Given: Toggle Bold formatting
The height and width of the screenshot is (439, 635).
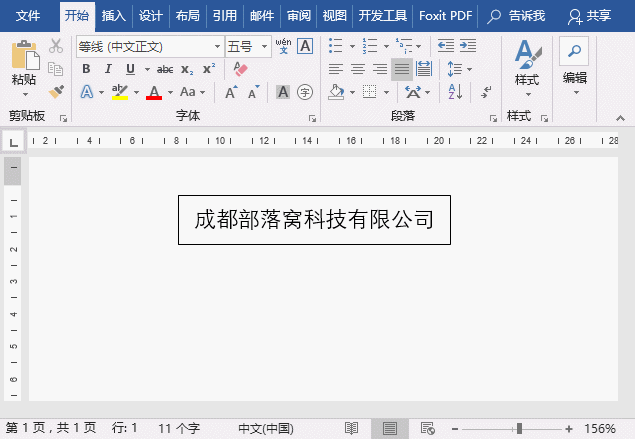Looking at the screenshot, I should tap(86, 69).
